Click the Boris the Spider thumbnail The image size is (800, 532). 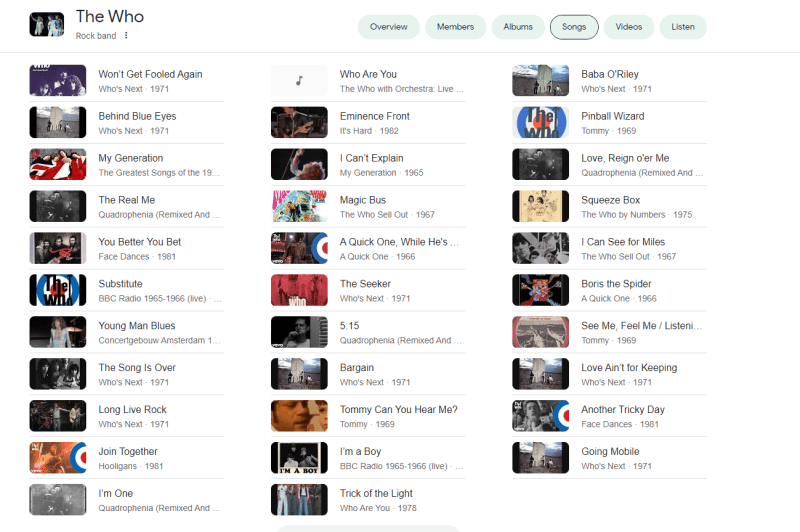click(x=540, y=290)
